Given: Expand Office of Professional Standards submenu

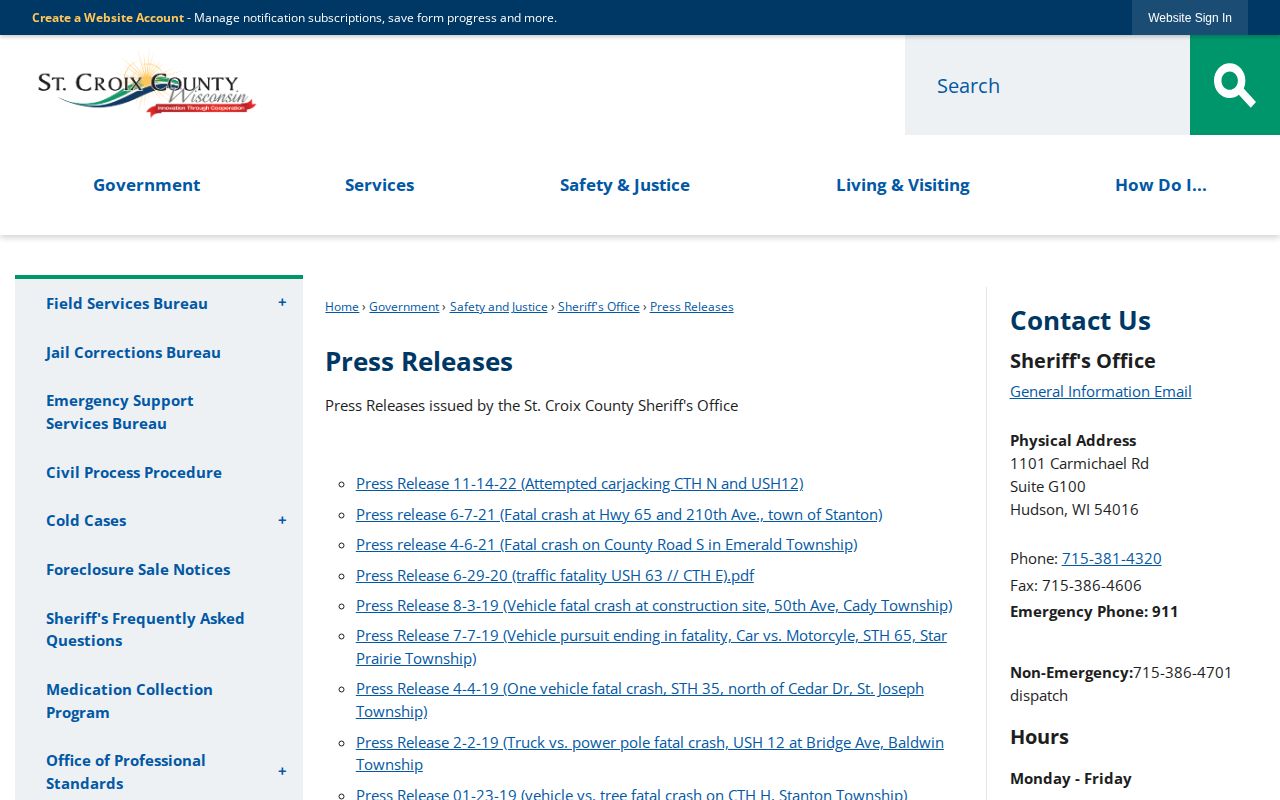Looking at the screenshot, I should (x=282, y=771).
